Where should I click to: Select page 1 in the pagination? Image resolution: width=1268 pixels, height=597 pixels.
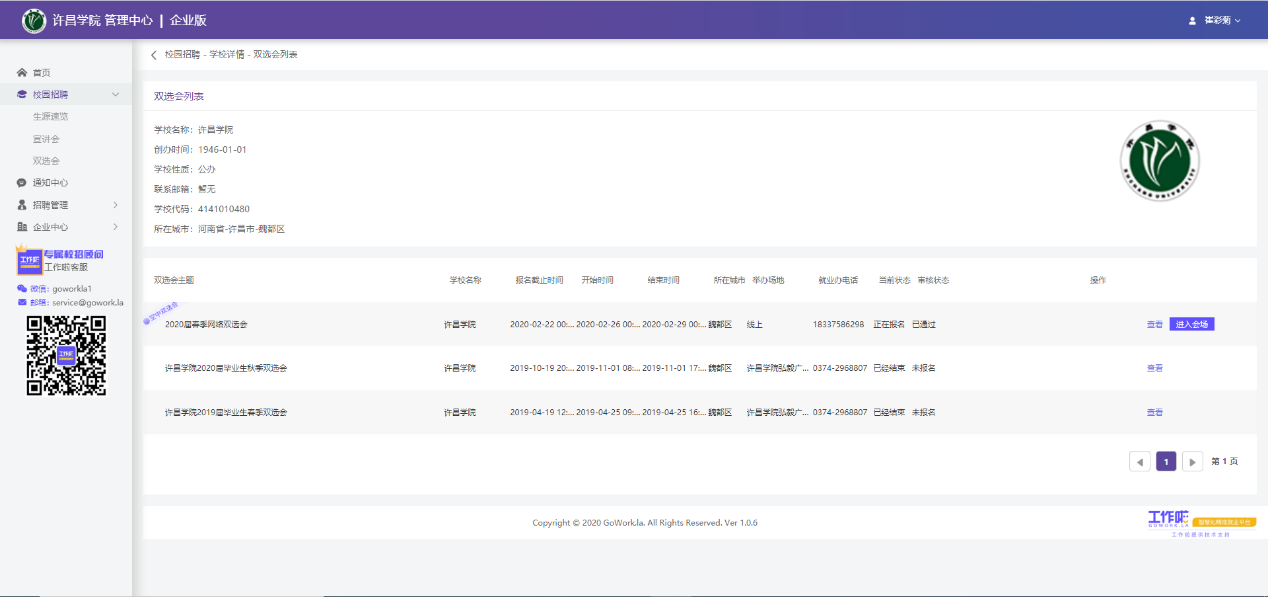tap(1165, 461)
